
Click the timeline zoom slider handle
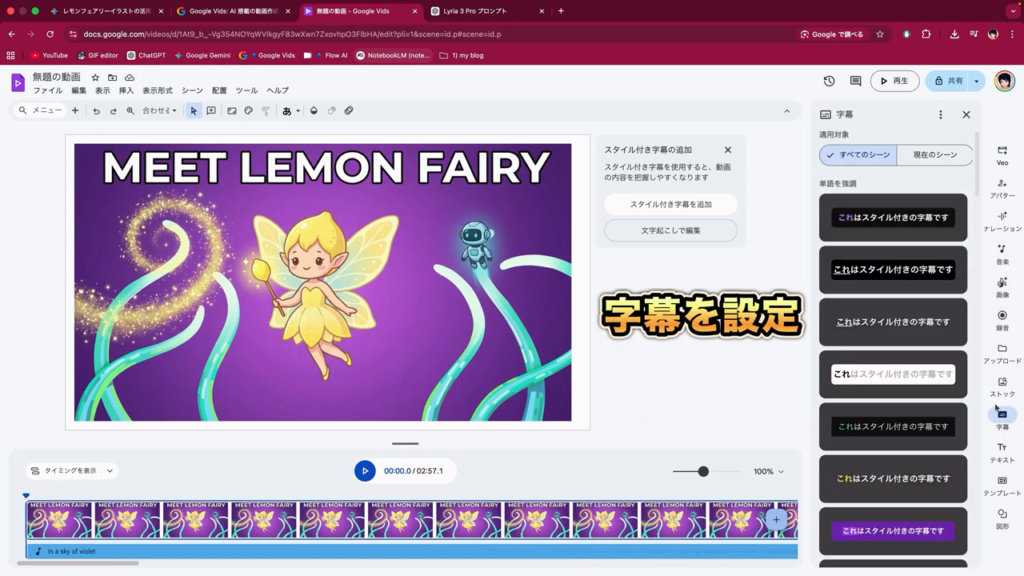(x=703, y=471)
